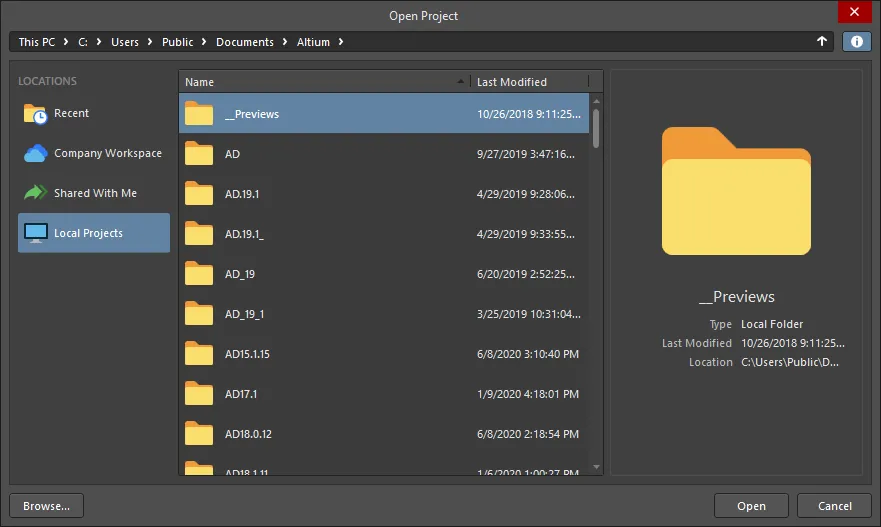Select the __Previews folder name

tap(252, 114)
